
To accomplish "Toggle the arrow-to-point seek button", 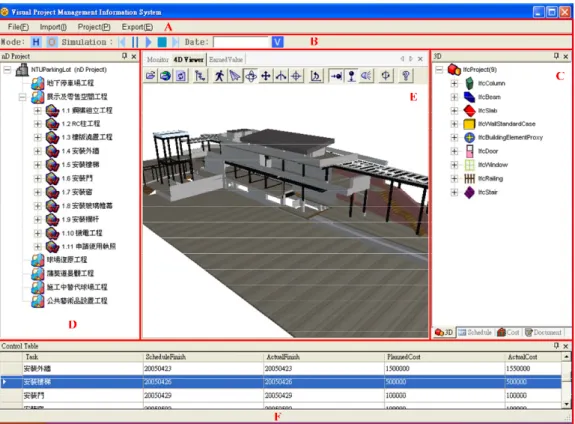I will pyautogui.click(x=336, y=76).
